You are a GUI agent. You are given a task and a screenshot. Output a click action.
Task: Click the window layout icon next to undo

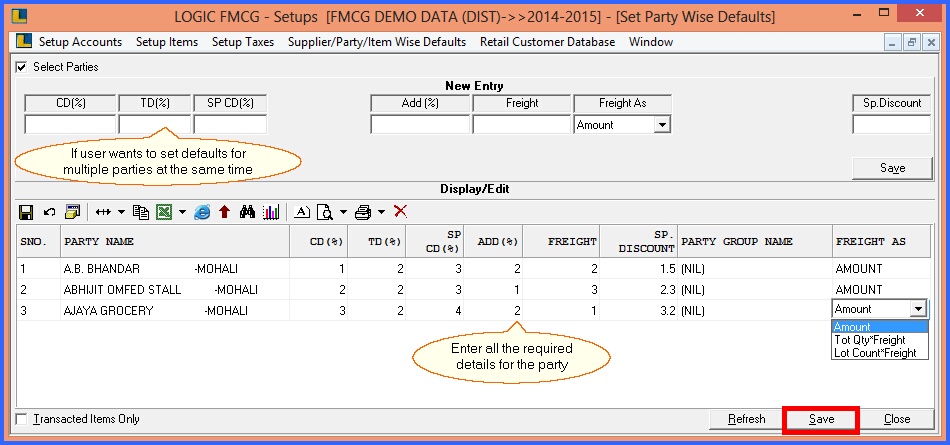pyautogui.click(x=73, y=212)
